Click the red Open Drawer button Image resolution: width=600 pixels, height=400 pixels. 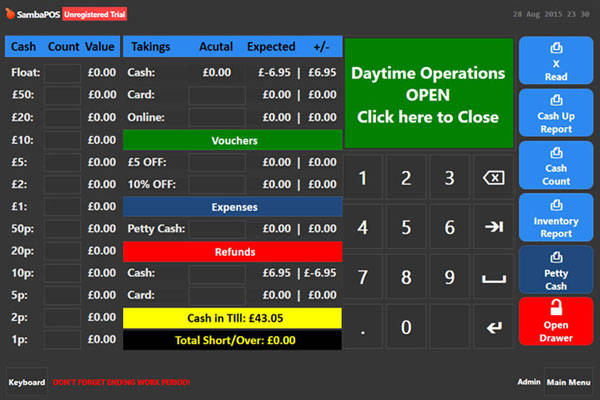click(556, 321)
